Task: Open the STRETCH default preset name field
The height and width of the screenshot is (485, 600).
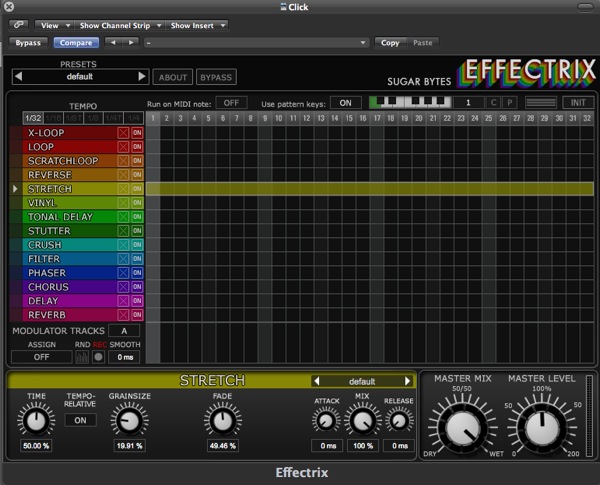Action: [362, 381]
